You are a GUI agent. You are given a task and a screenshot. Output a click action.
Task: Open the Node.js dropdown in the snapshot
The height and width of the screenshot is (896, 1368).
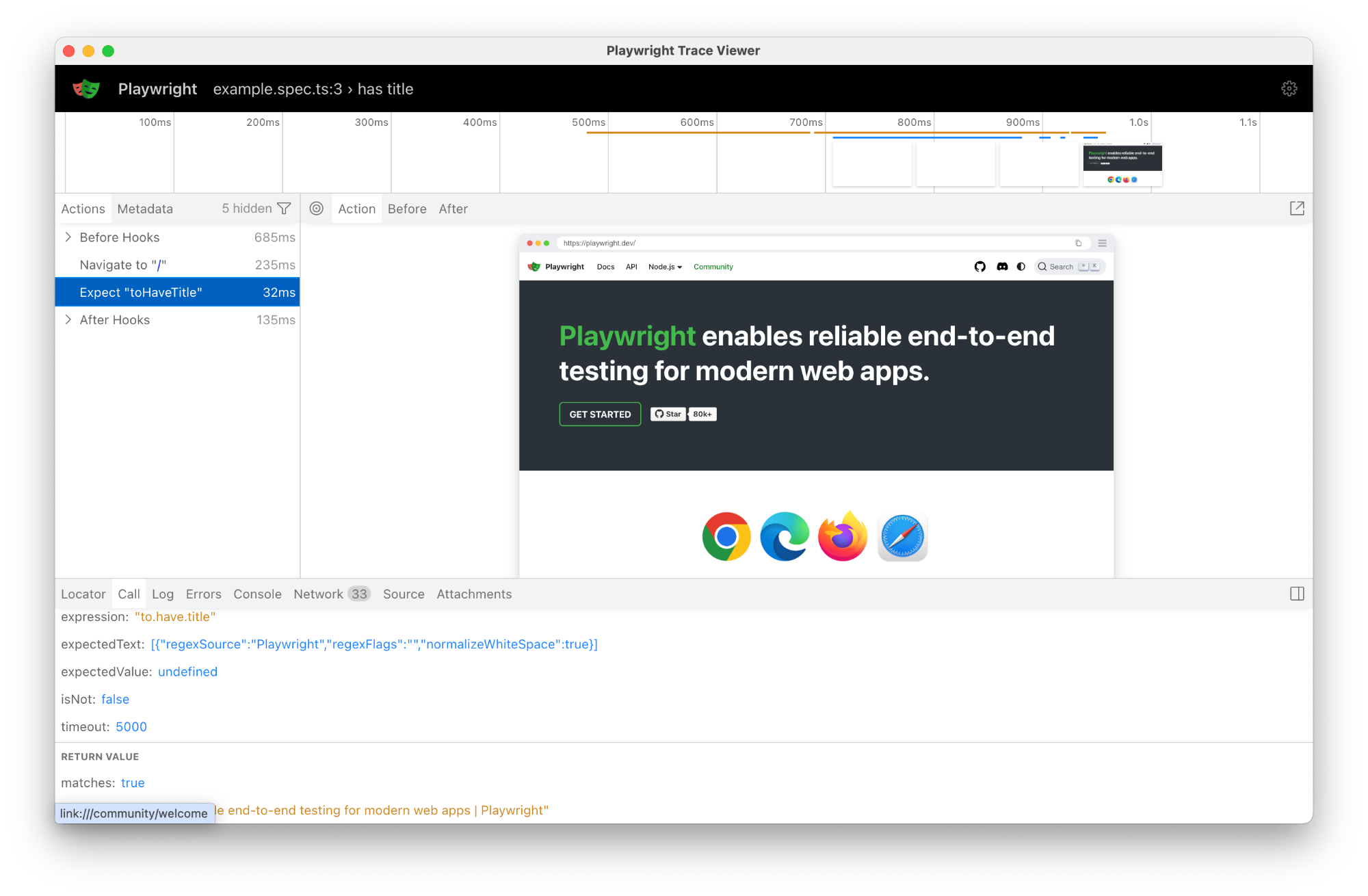[665, 267]
